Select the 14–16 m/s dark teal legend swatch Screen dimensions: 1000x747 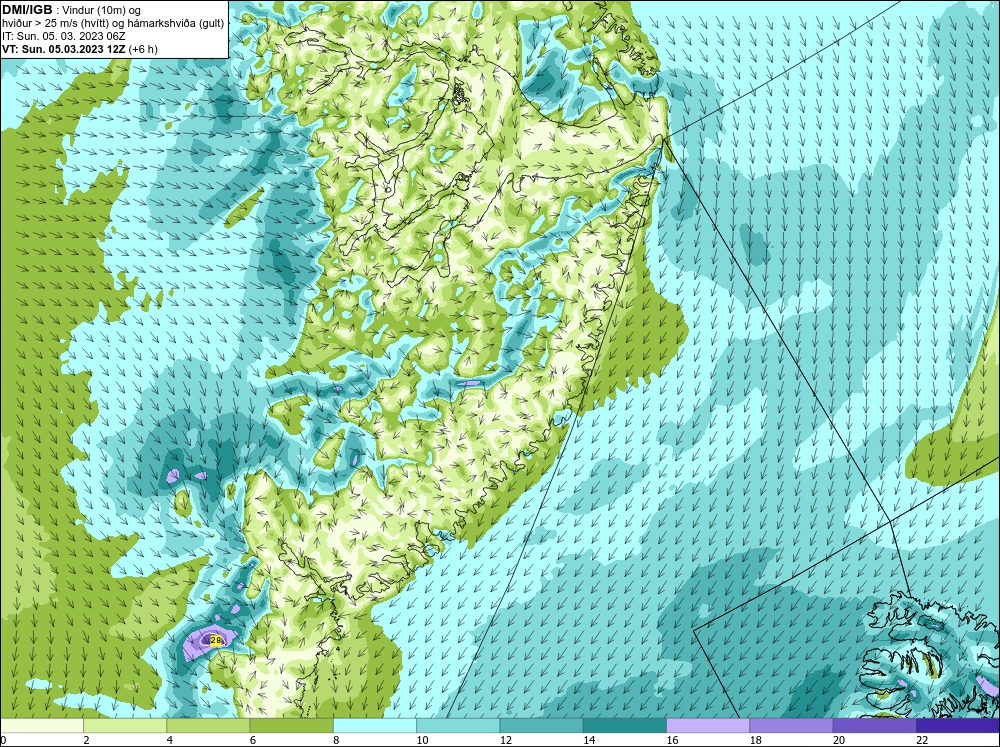click(625, 725)
